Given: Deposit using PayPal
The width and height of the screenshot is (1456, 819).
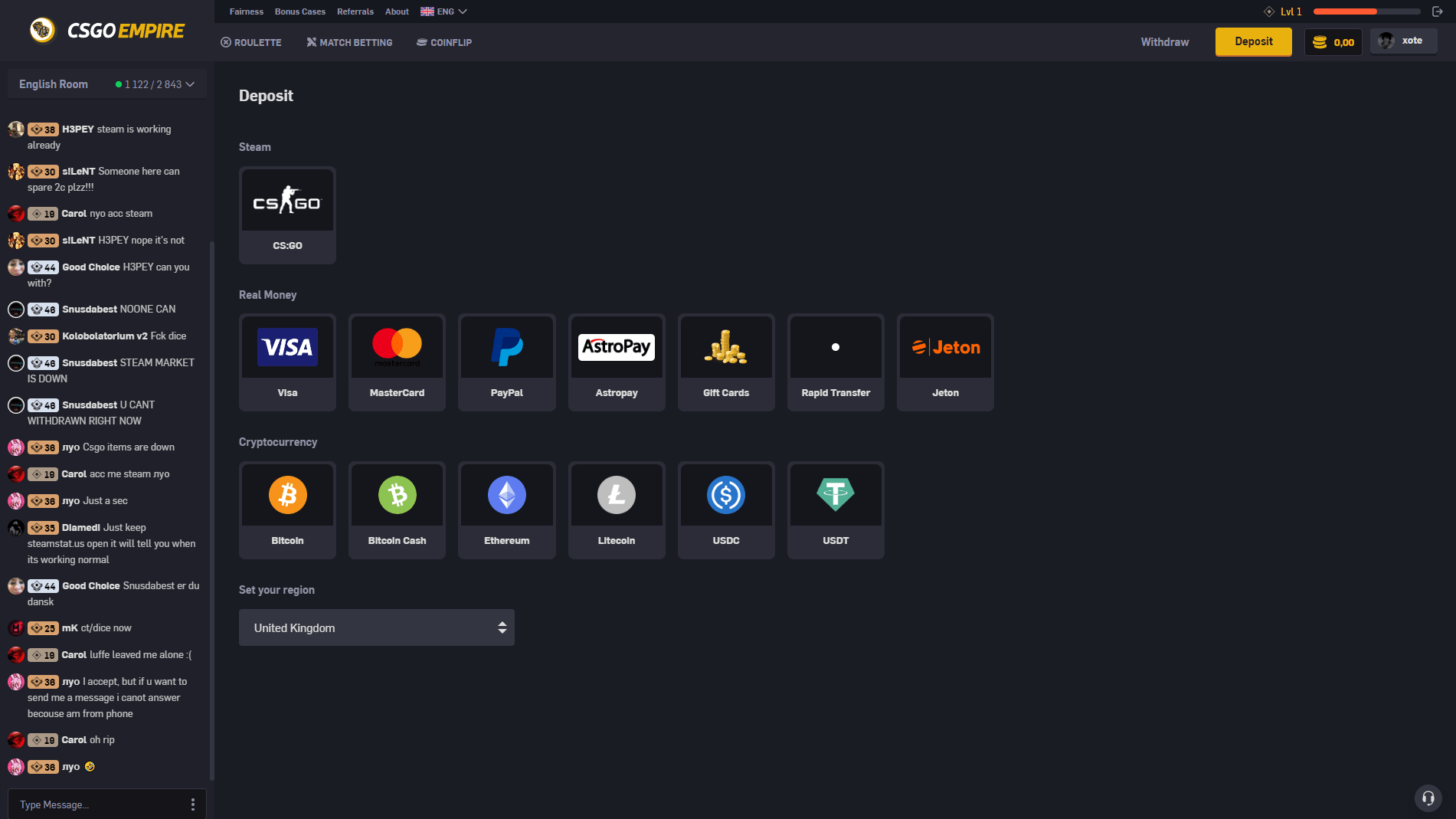Looking at the screenshot, I should tap(506, 362).
